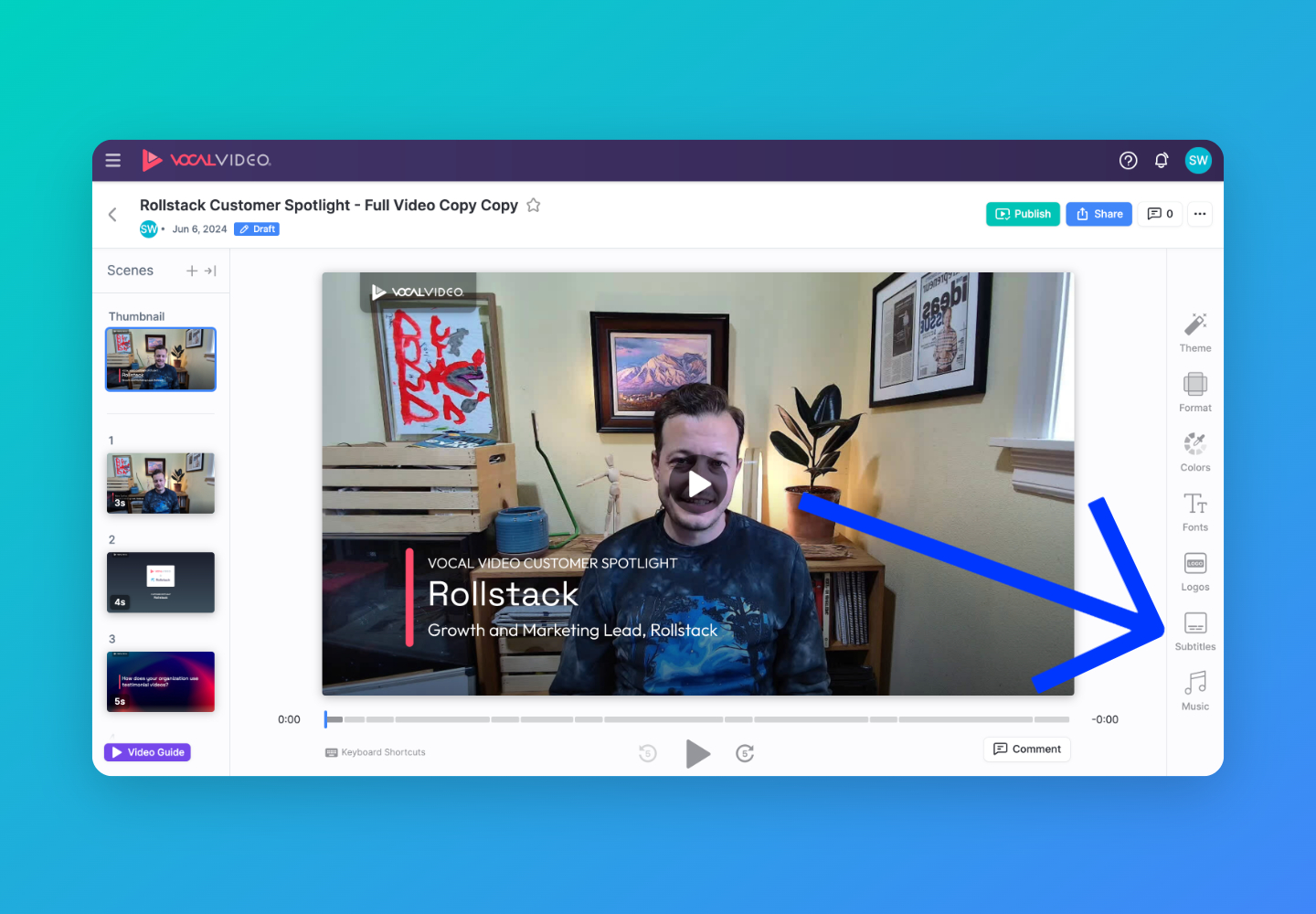Click the timeline progress bar
1316x914 pixels.
[x=697, y=719]
